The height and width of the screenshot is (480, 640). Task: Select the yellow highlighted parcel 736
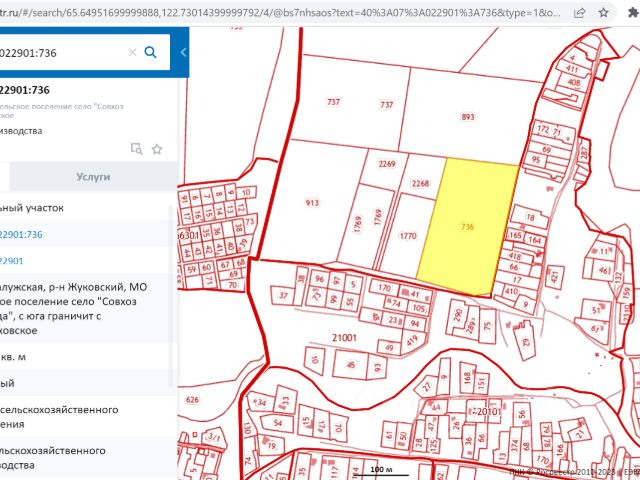pyautogui.click(x=468, y=226)
